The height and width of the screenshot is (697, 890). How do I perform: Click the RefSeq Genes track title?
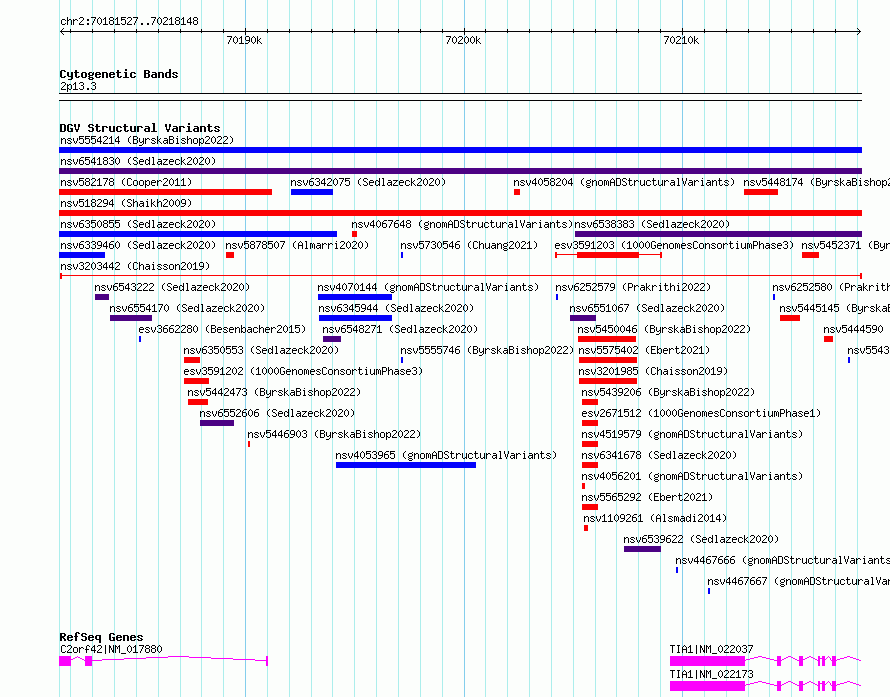(102, 637)
